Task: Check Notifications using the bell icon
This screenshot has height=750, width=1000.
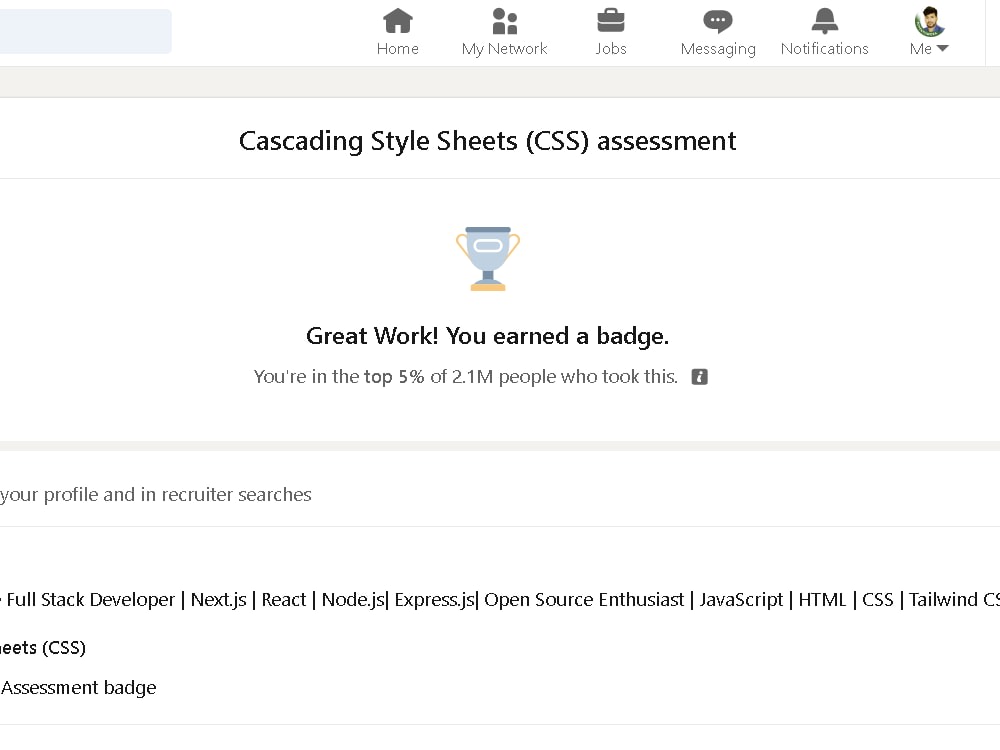Action: (824, 20)
